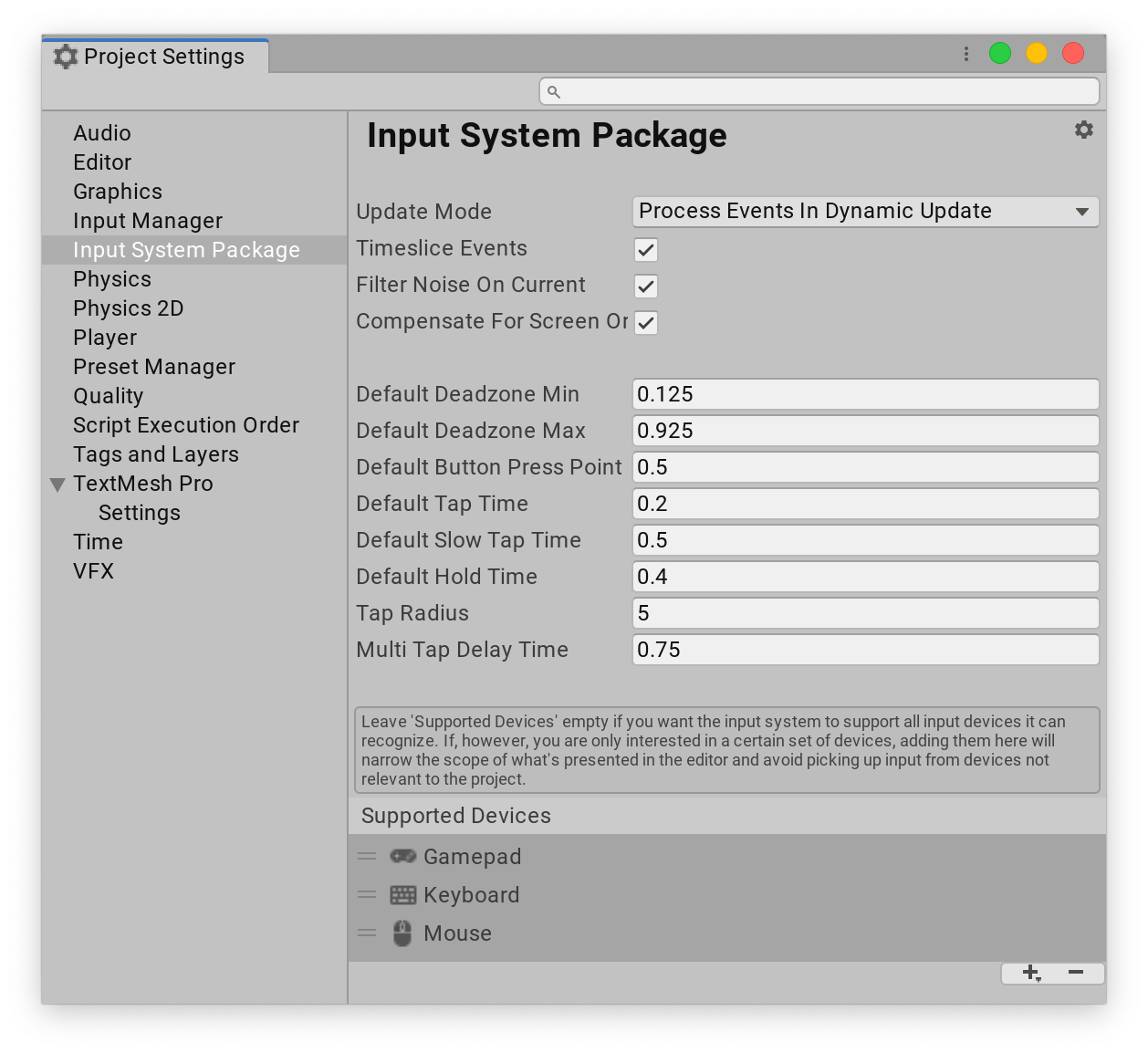Uncheck Filter Noise On Current
The image size is (1148, 1053).
645,286
